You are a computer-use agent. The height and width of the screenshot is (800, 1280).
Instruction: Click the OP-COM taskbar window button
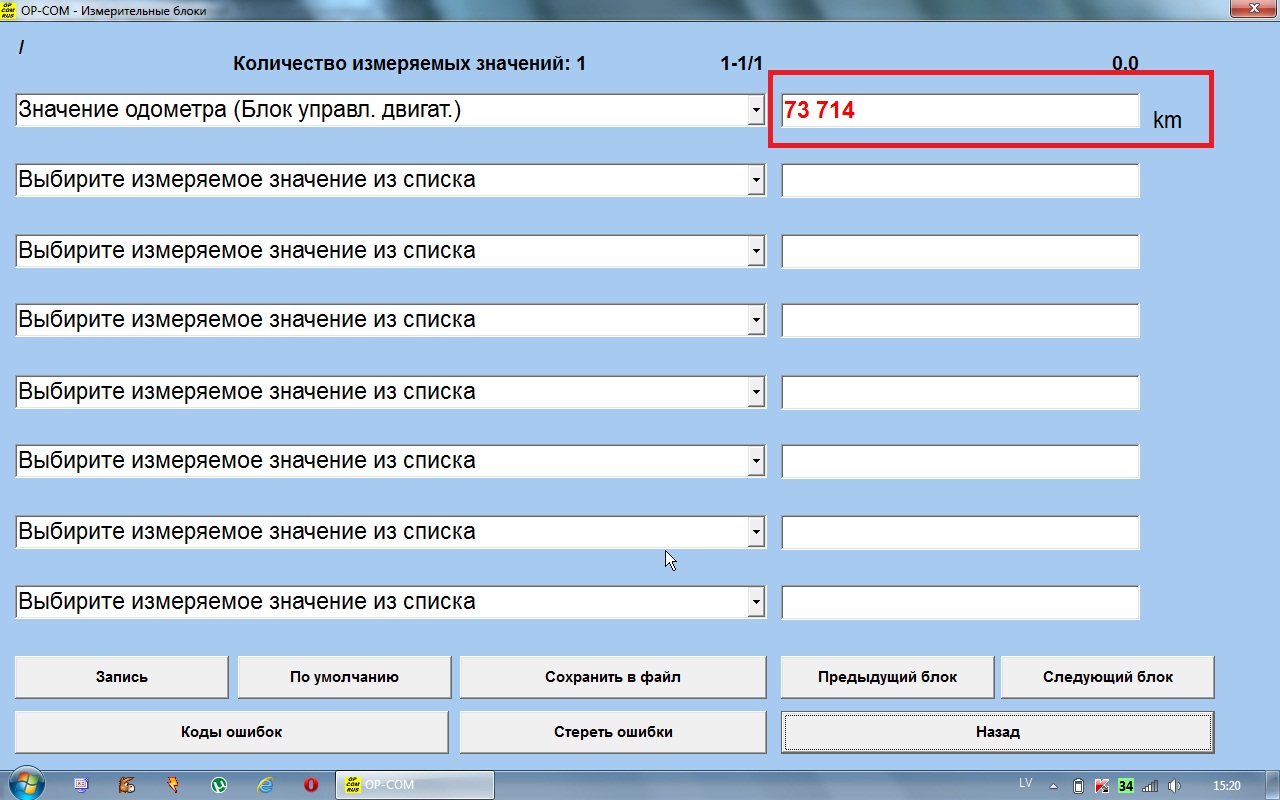(x=414, y=785)
